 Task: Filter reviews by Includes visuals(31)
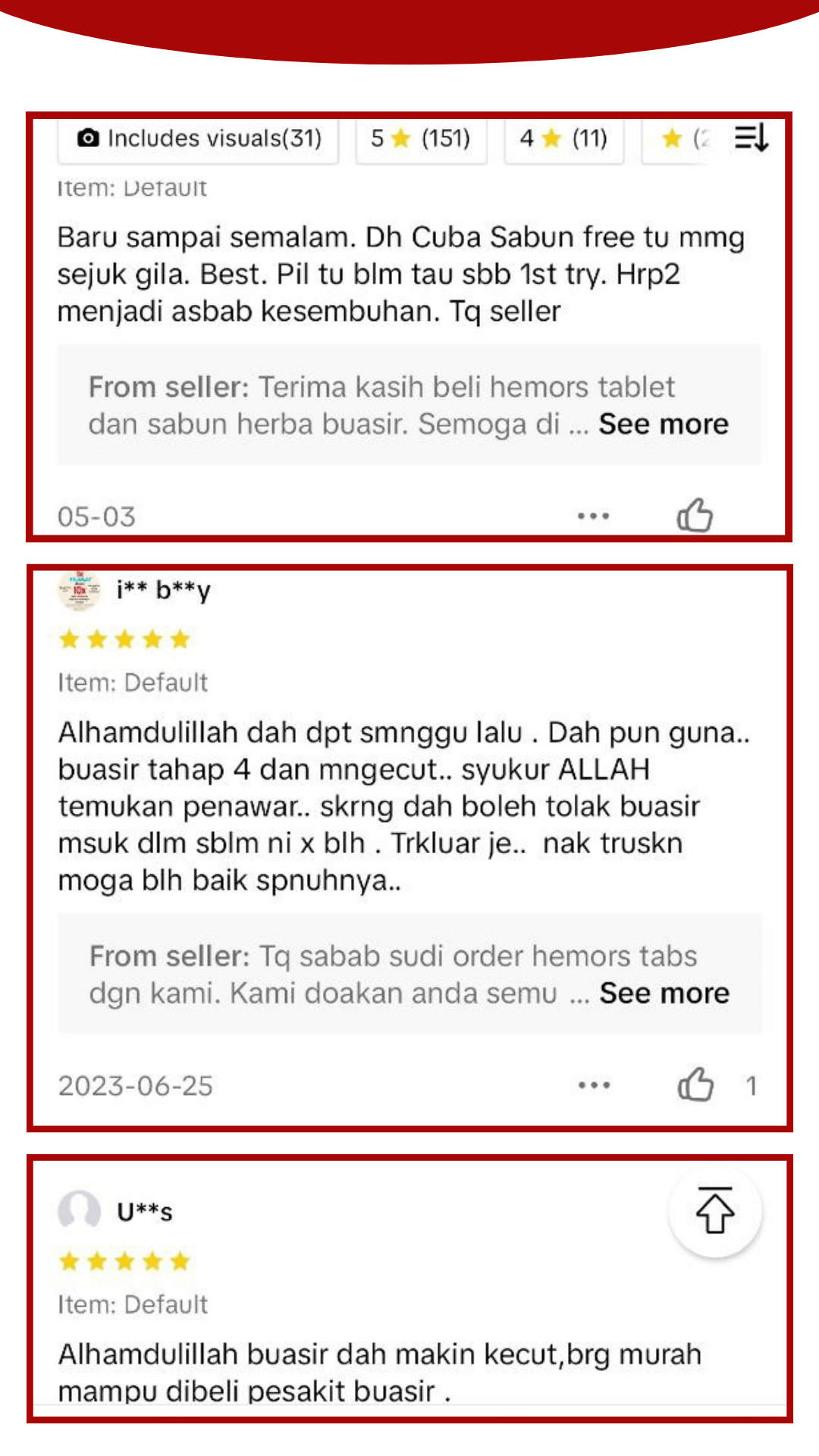coord(199,140)
